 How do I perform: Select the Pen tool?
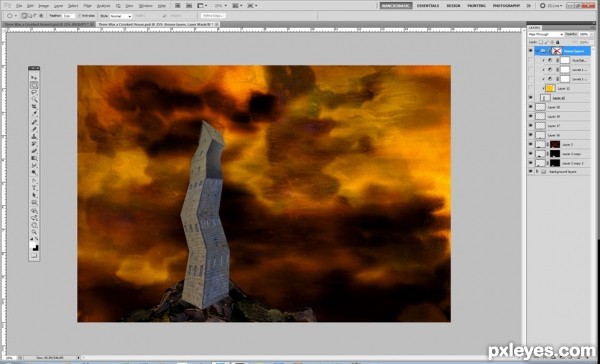(34, 181)
